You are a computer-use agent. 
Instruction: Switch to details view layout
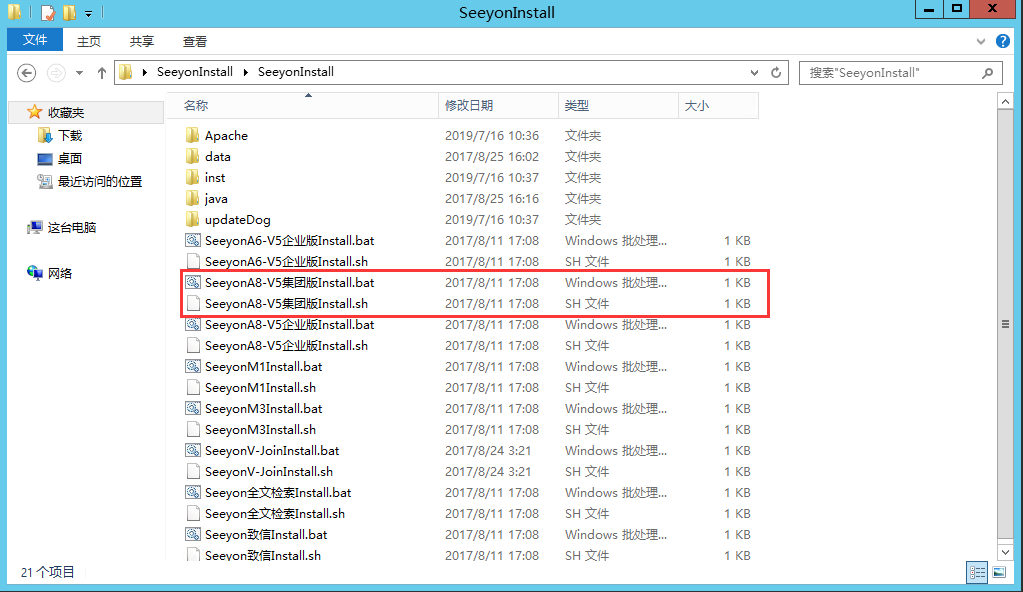click(x=977, y=572)
